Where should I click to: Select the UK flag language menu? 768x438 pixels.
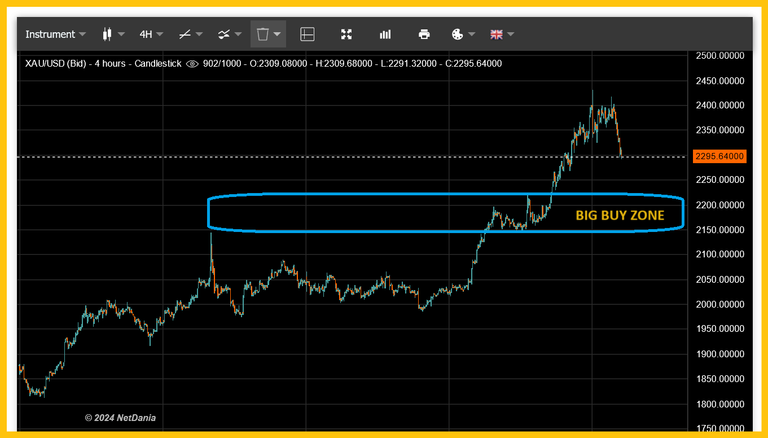497,34
